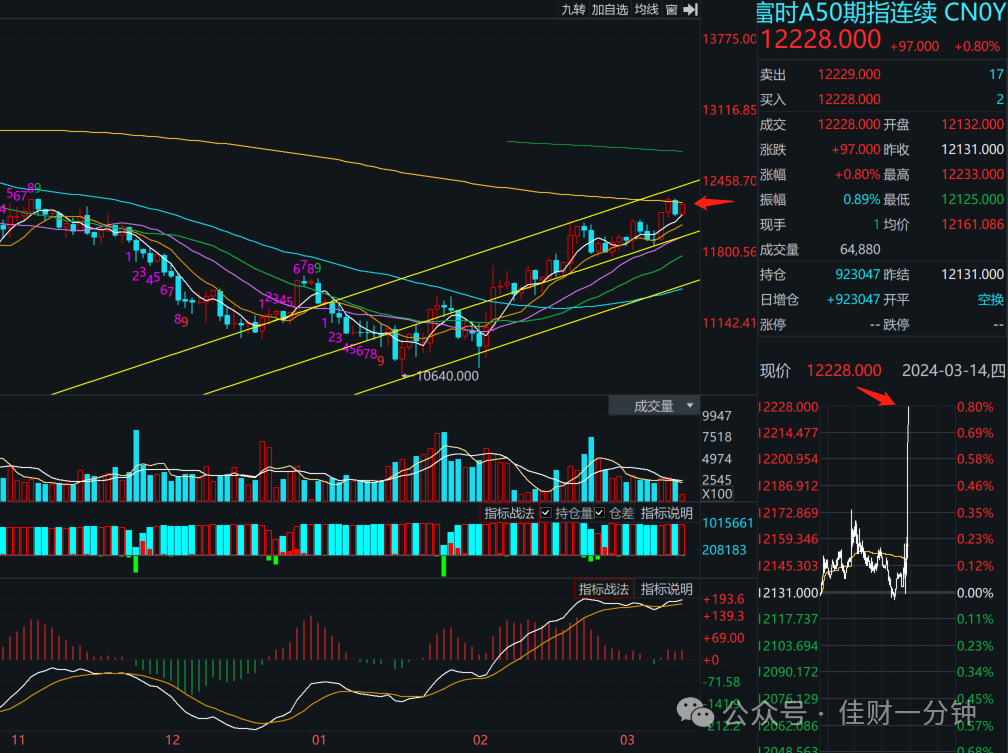Click the 富时A50期指连续 CN0Y title
The image size is (1008, 753).
[x=882, y=12]
